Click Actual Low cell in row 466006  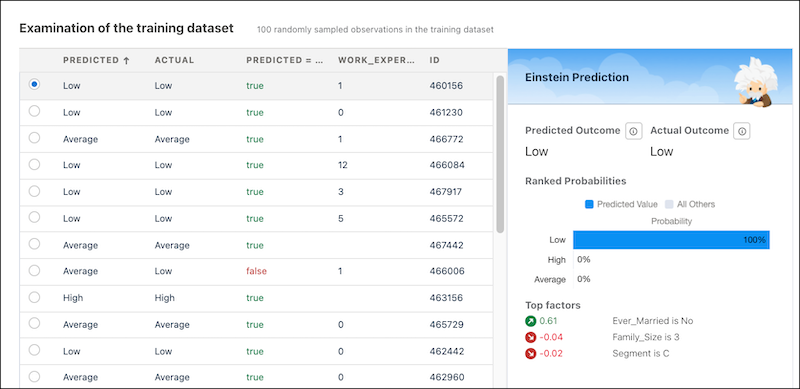(164, 272)
